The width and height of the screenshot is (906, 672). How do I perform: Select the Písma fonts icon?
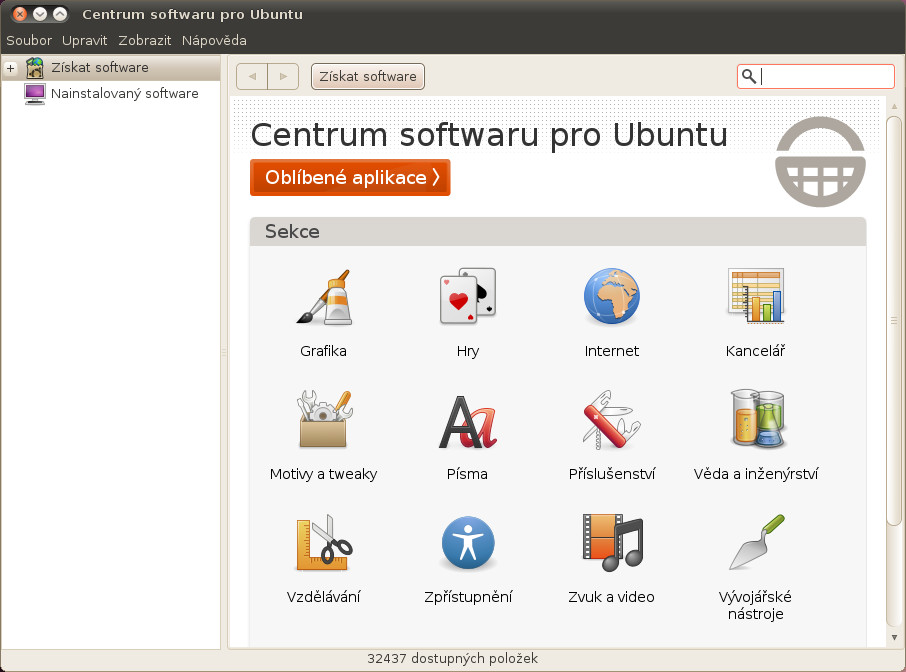coord(467,420)
